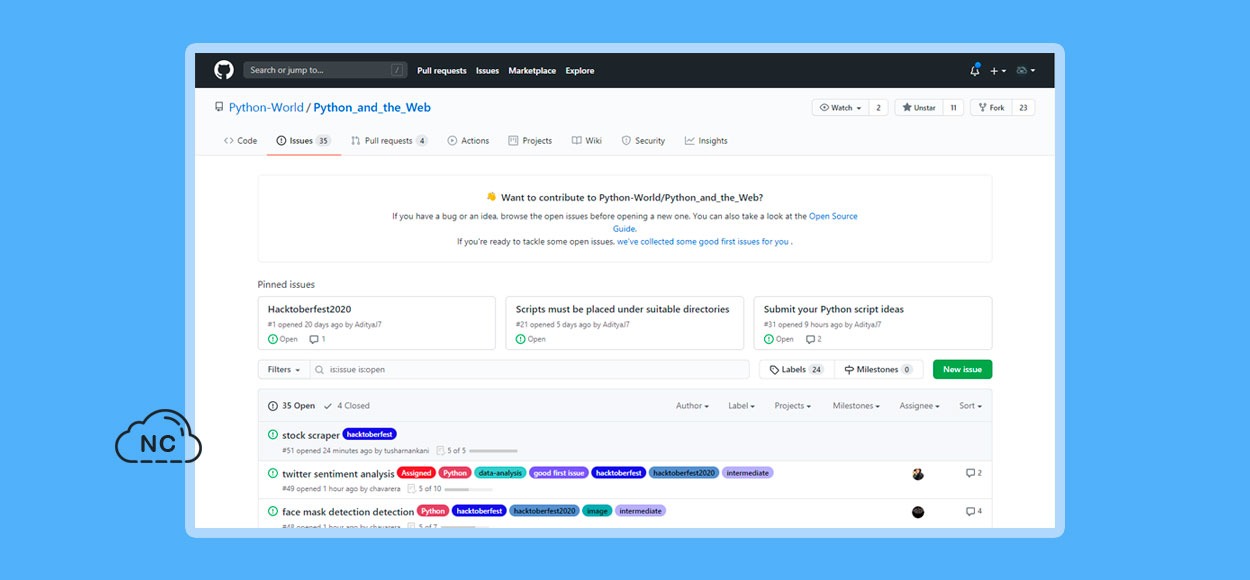View the stargazers count of 11
The height and width of the screenshot is (580, 1250).
pyautogui.click(x=953, y=108)
